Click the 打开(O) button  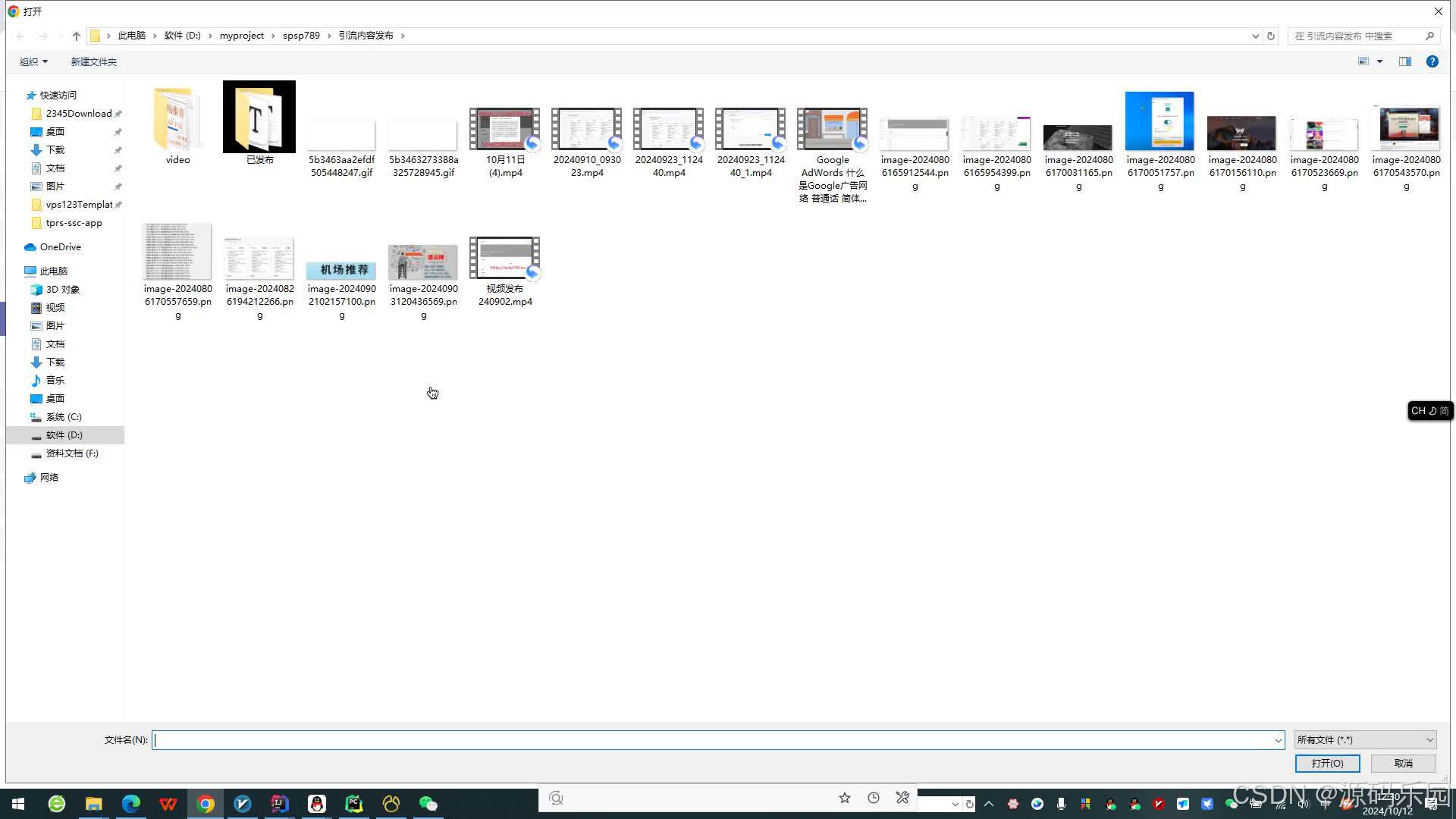[x=1326, y=763]
